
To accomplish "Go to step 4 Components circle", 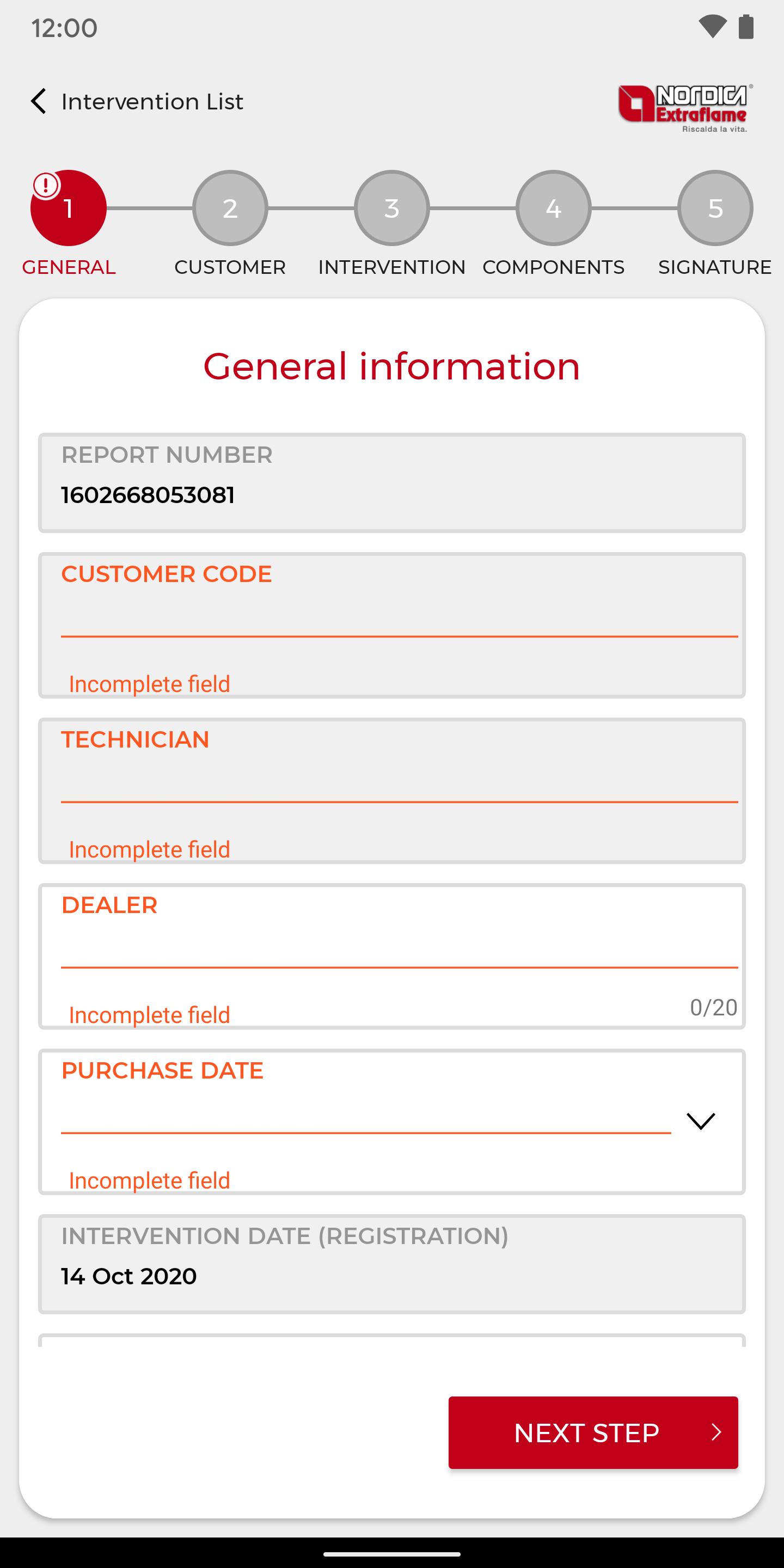I will [x=553, y=208].
